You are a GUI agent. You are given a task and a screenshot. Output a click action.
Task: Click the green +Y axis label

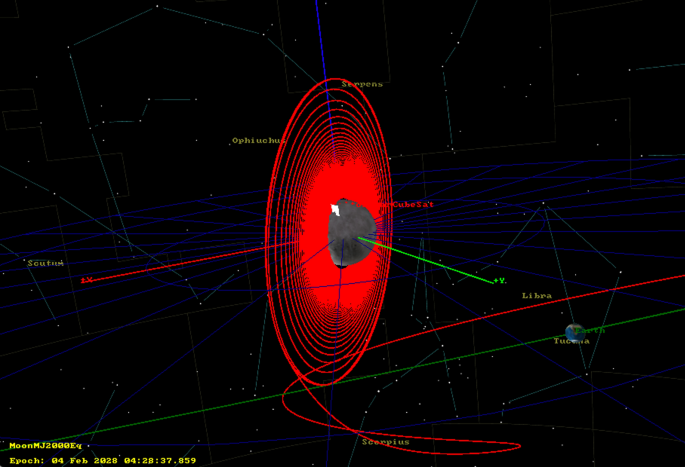(499, 281)
